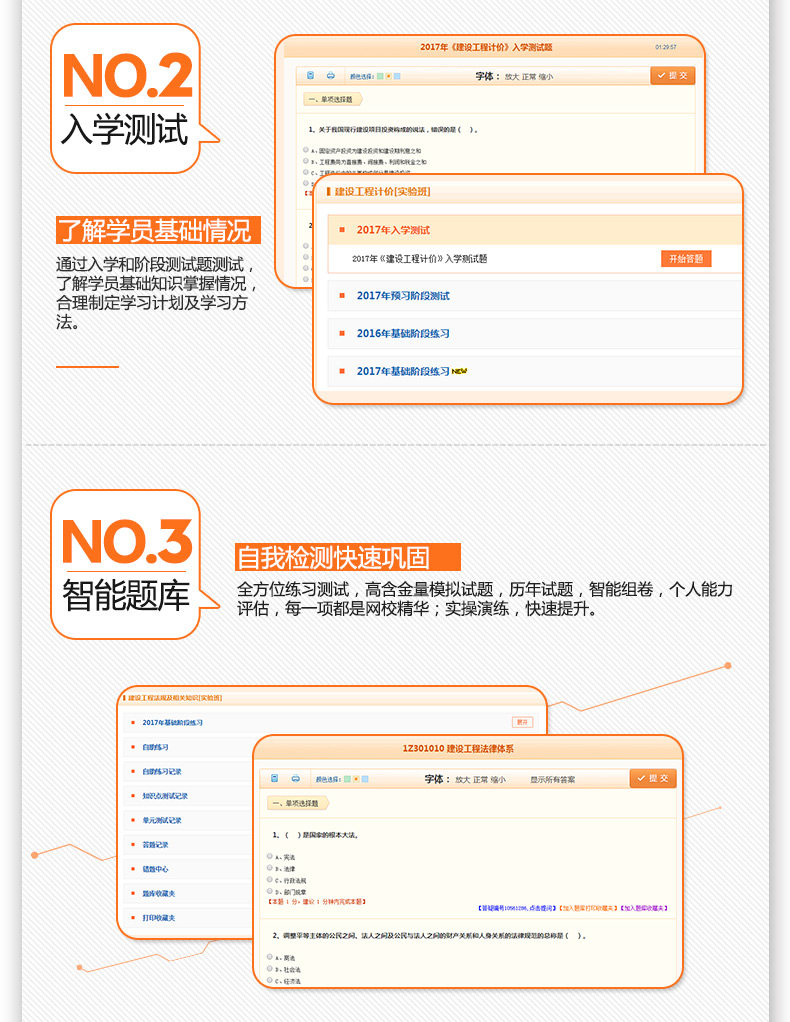Viewport: 790px width, 1022px height.
Task: Open the 自测练习记录 menu item
Action: click(x=162, y=772)
